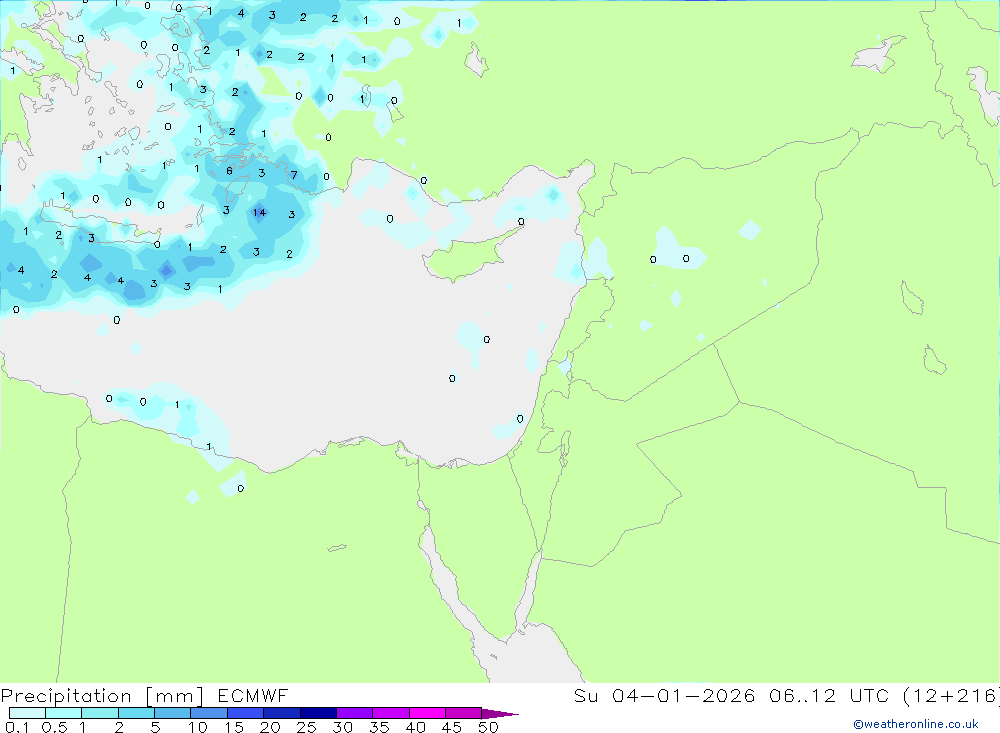
Task: Click the '06..12 UTC' time range text
Action: coord(828,695)
